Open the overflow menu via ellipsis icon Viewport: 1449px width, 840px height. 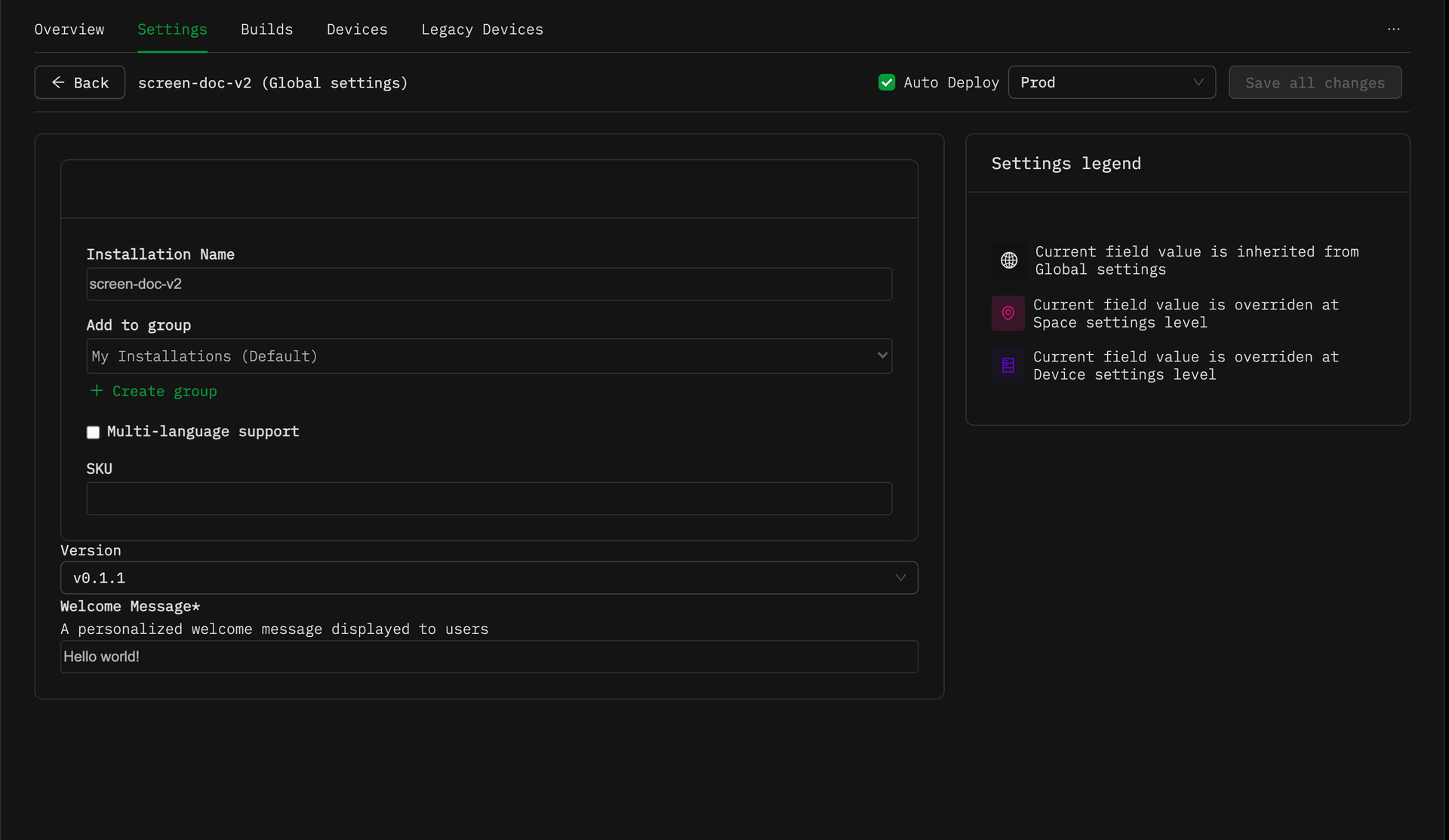coord(1395,29)
